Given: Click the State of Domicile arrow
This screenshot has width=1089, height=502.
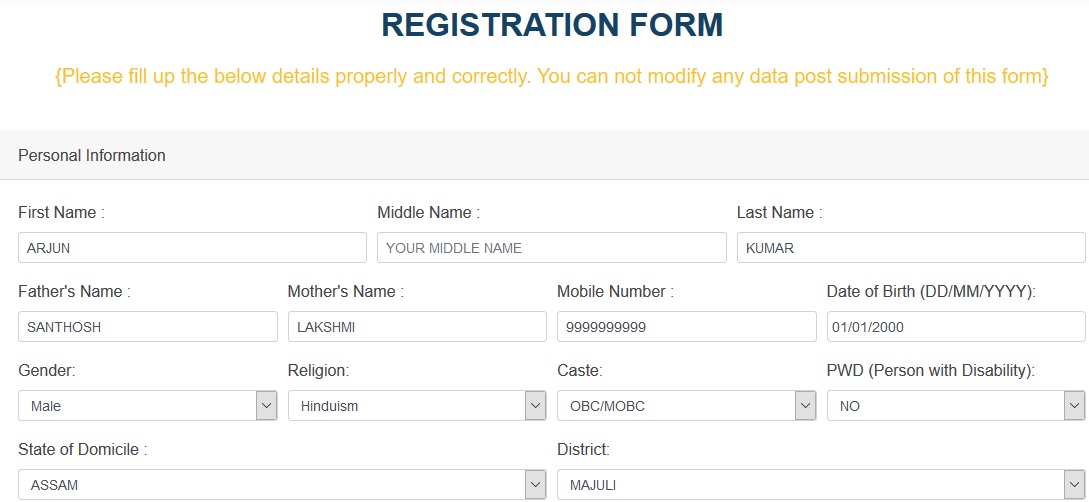Looking at the screenshot, I should click(x=536, y=485).
